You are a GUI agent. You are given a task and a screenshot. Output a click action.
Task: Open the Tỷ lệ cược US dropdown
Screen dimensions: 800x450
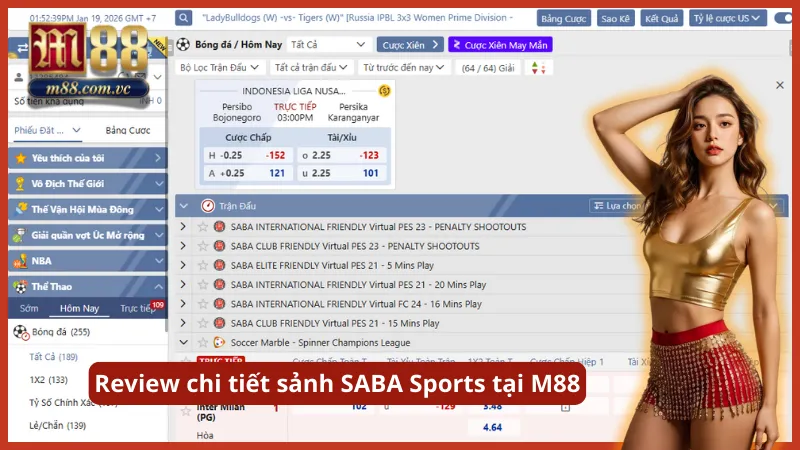coord(727,18)
